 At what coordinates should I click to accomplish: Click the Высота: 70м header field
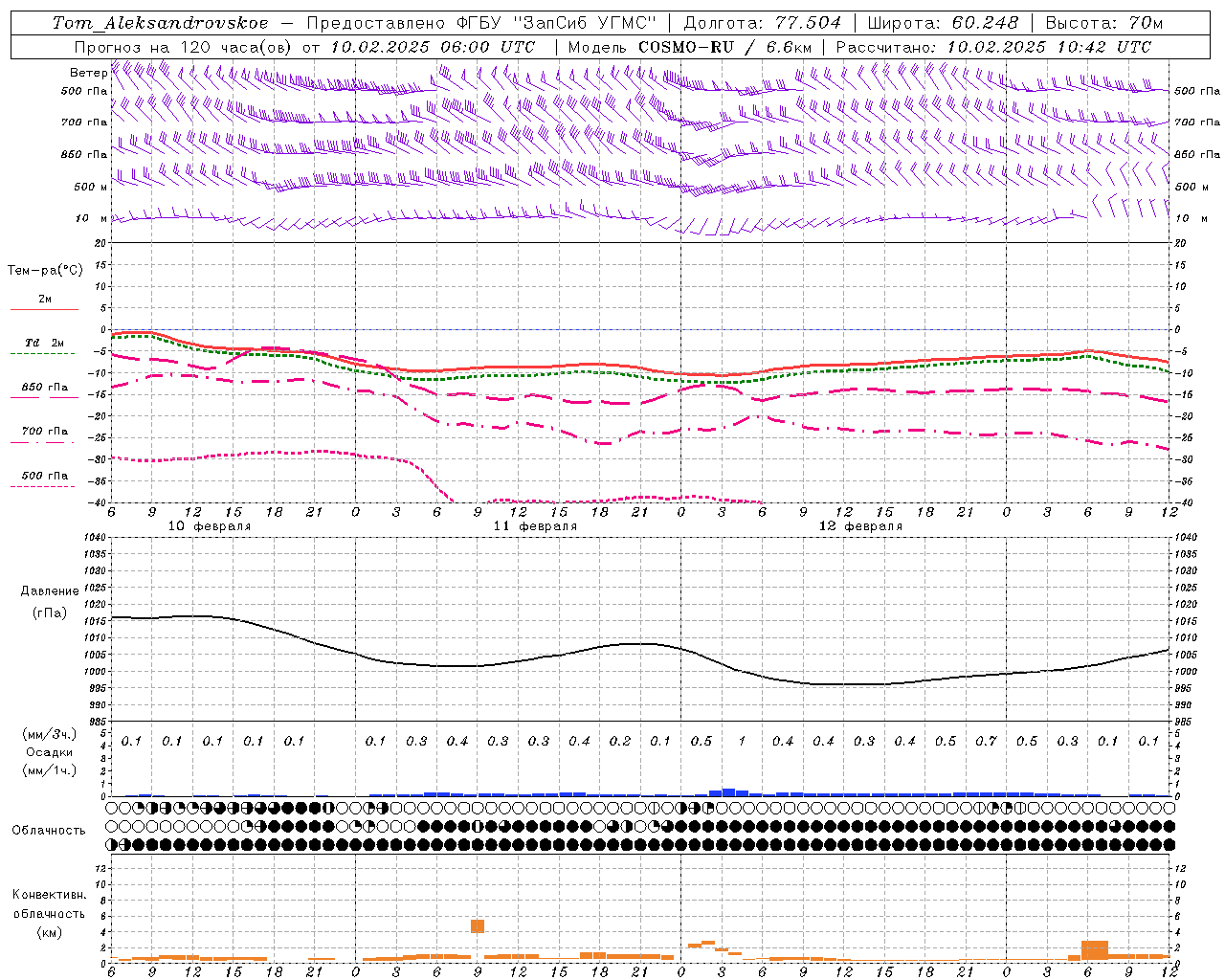coord(1104,23)
